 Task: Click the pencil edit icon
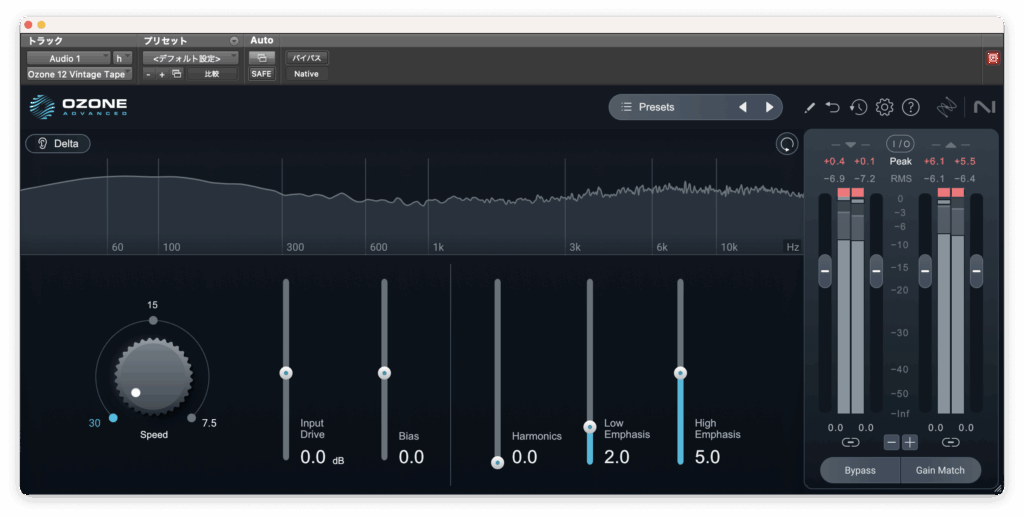pos(809,107)
